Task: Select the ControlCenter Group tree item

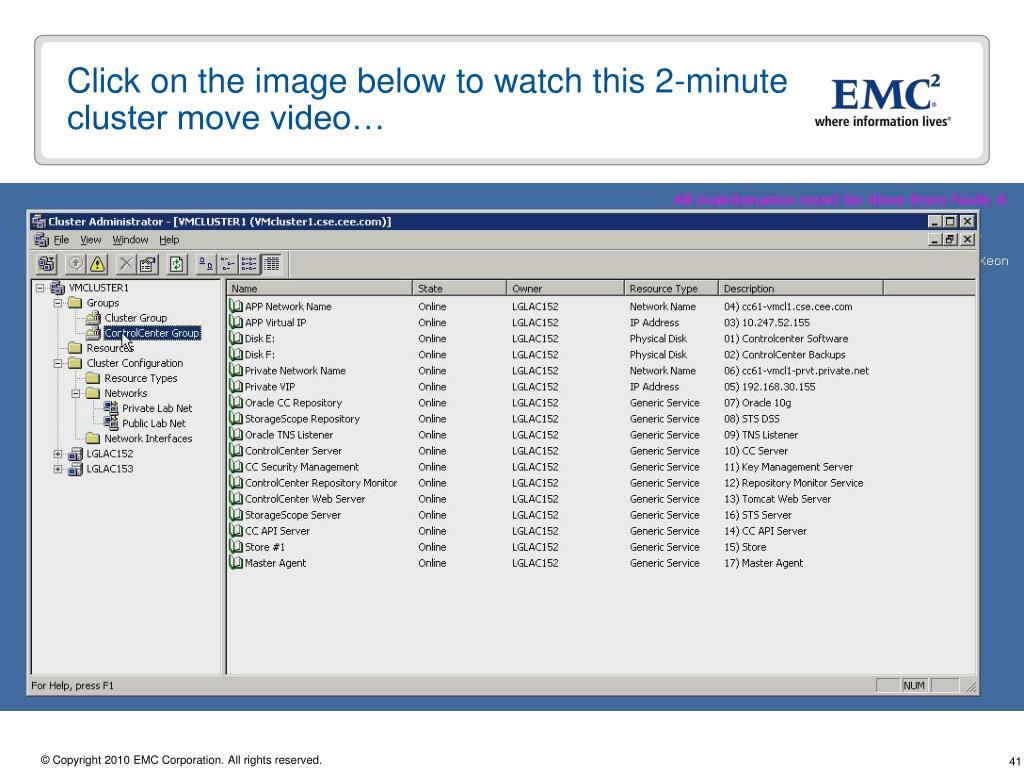Action: [152, 333]
